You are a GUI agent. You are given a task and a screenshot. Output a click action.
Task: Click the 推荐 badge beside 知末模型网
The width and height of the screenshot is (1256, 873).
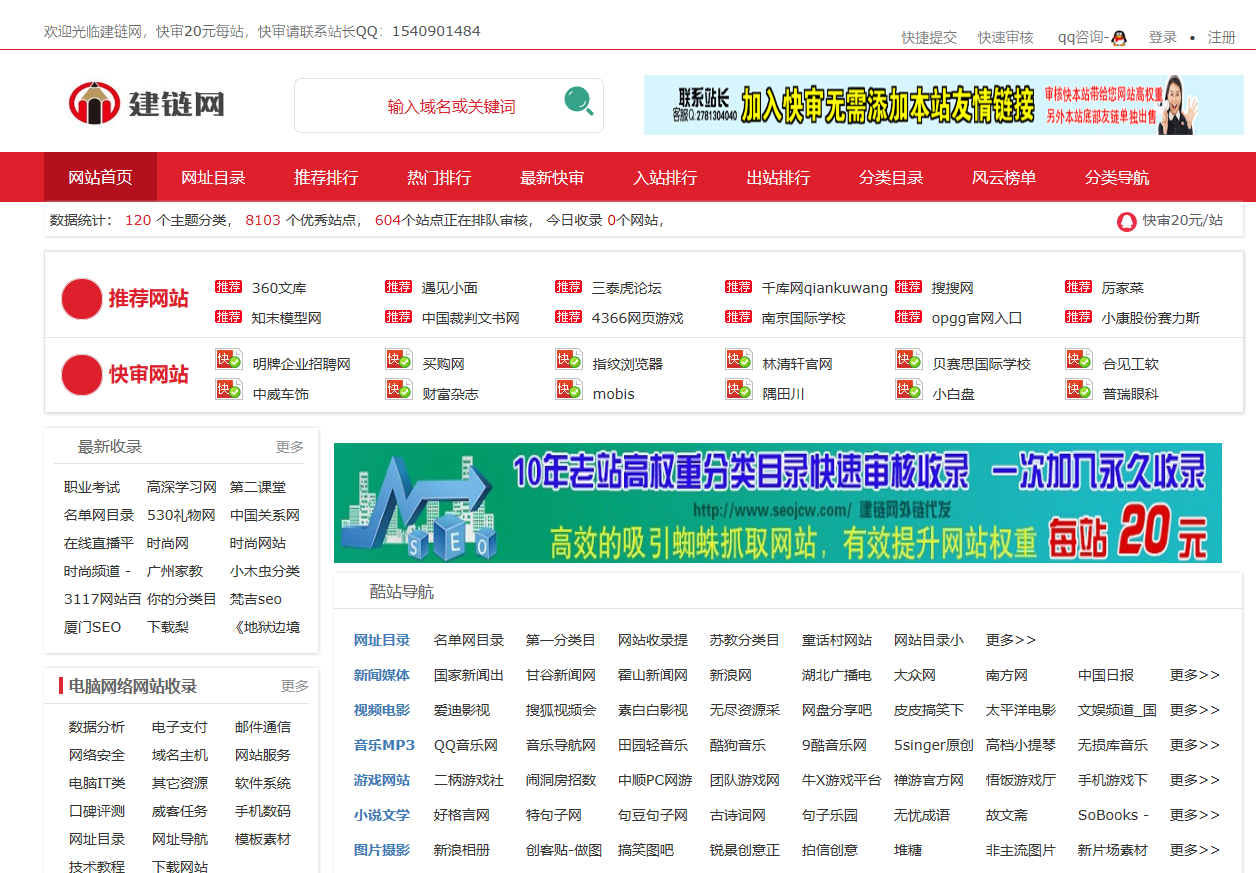tap(228, 317)
